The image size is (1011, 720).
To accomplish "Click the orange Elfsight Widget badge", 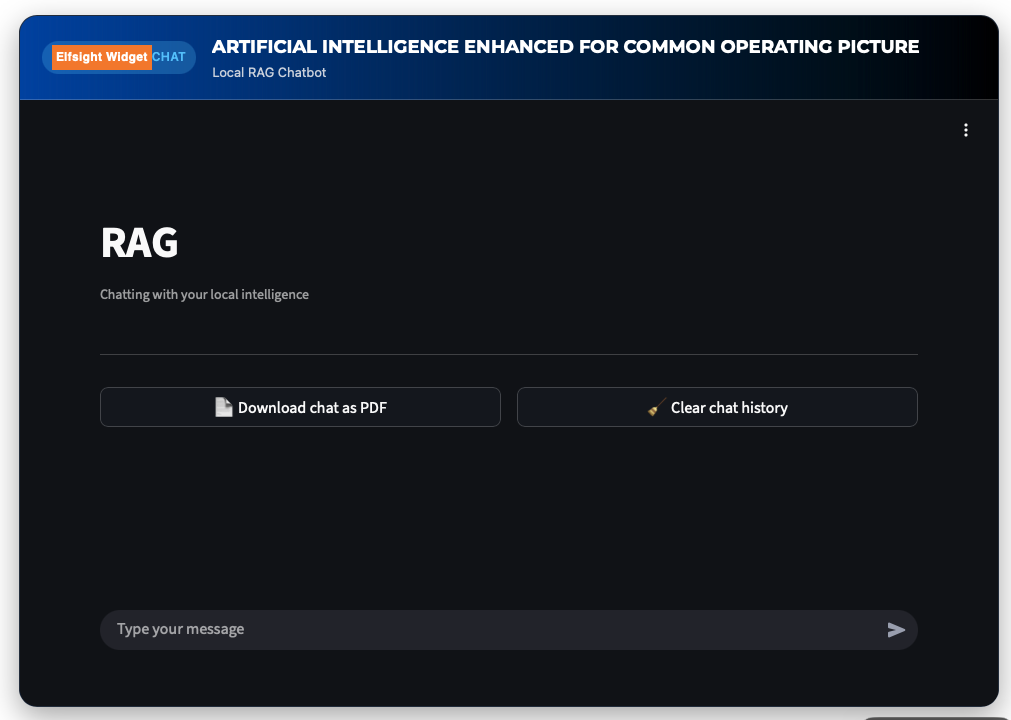I will (102, 57).
